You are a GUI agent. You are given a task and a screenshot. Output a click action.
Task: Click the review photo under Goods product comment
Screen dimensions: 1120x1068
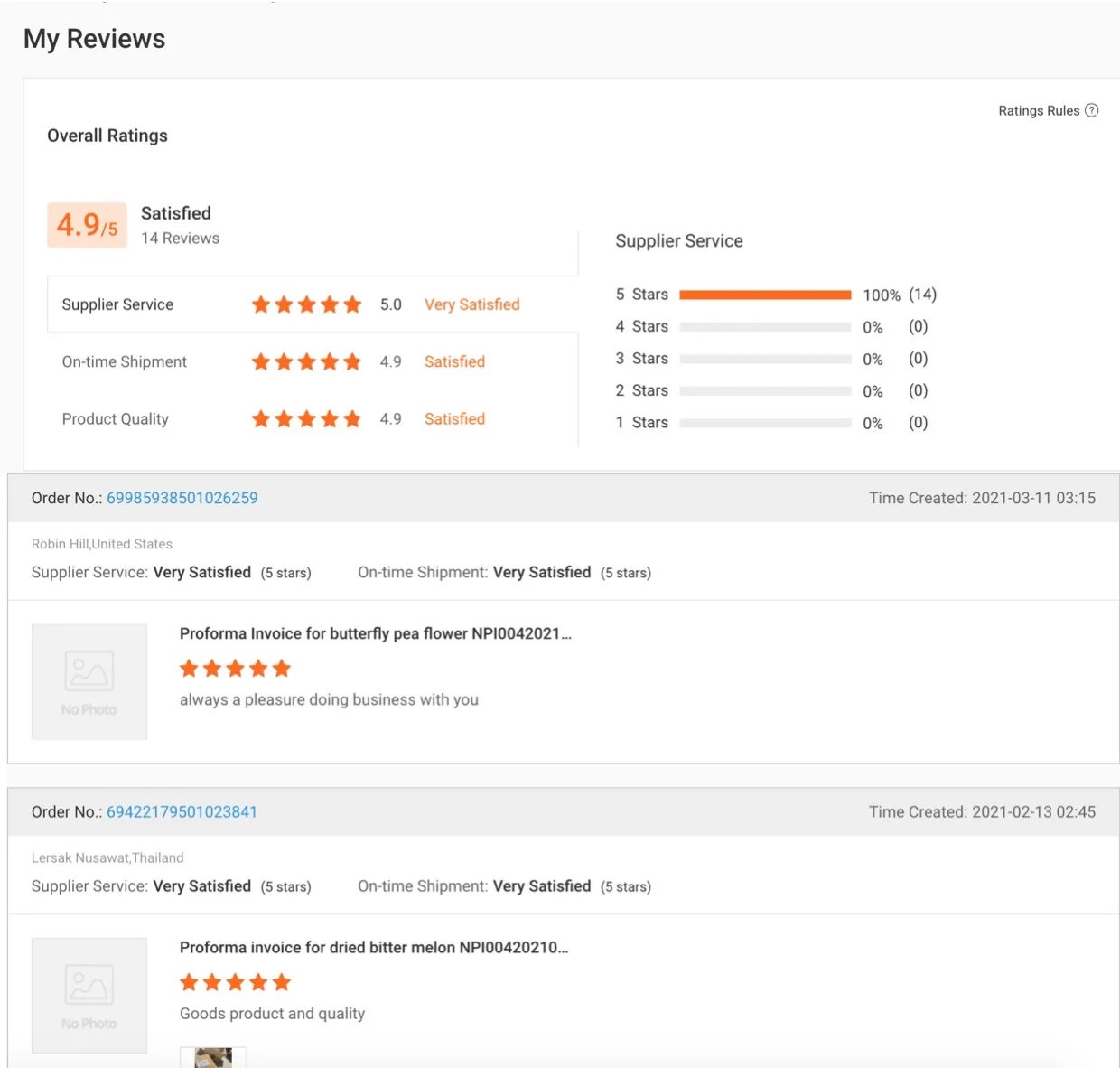point(213,1057)
